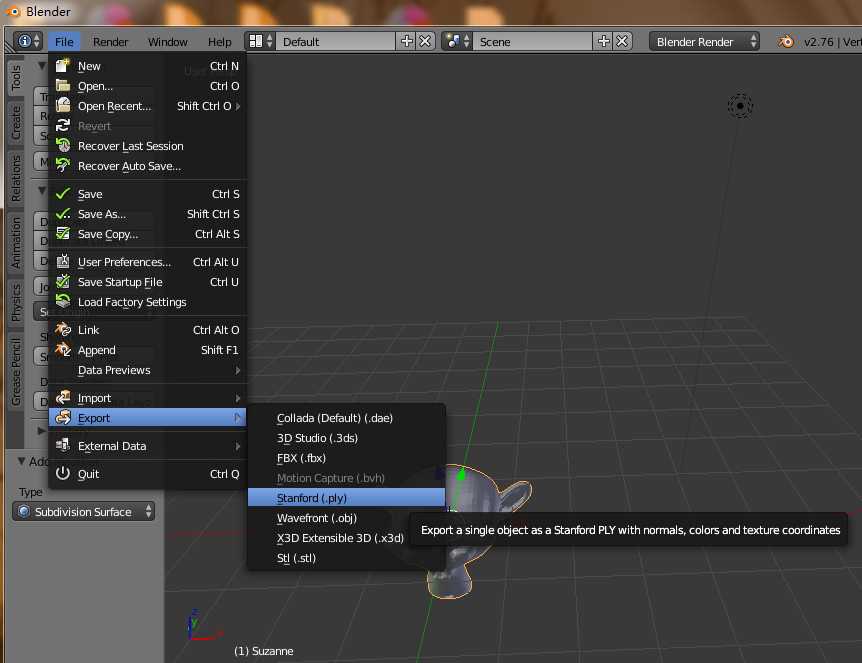Click the Open folder icon

pyautogui.click(x=63, y=86)
